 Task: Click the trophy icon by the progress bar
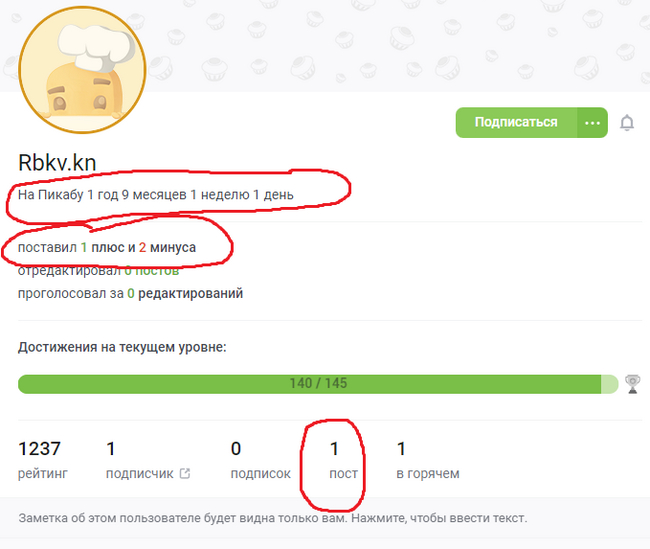633,384
